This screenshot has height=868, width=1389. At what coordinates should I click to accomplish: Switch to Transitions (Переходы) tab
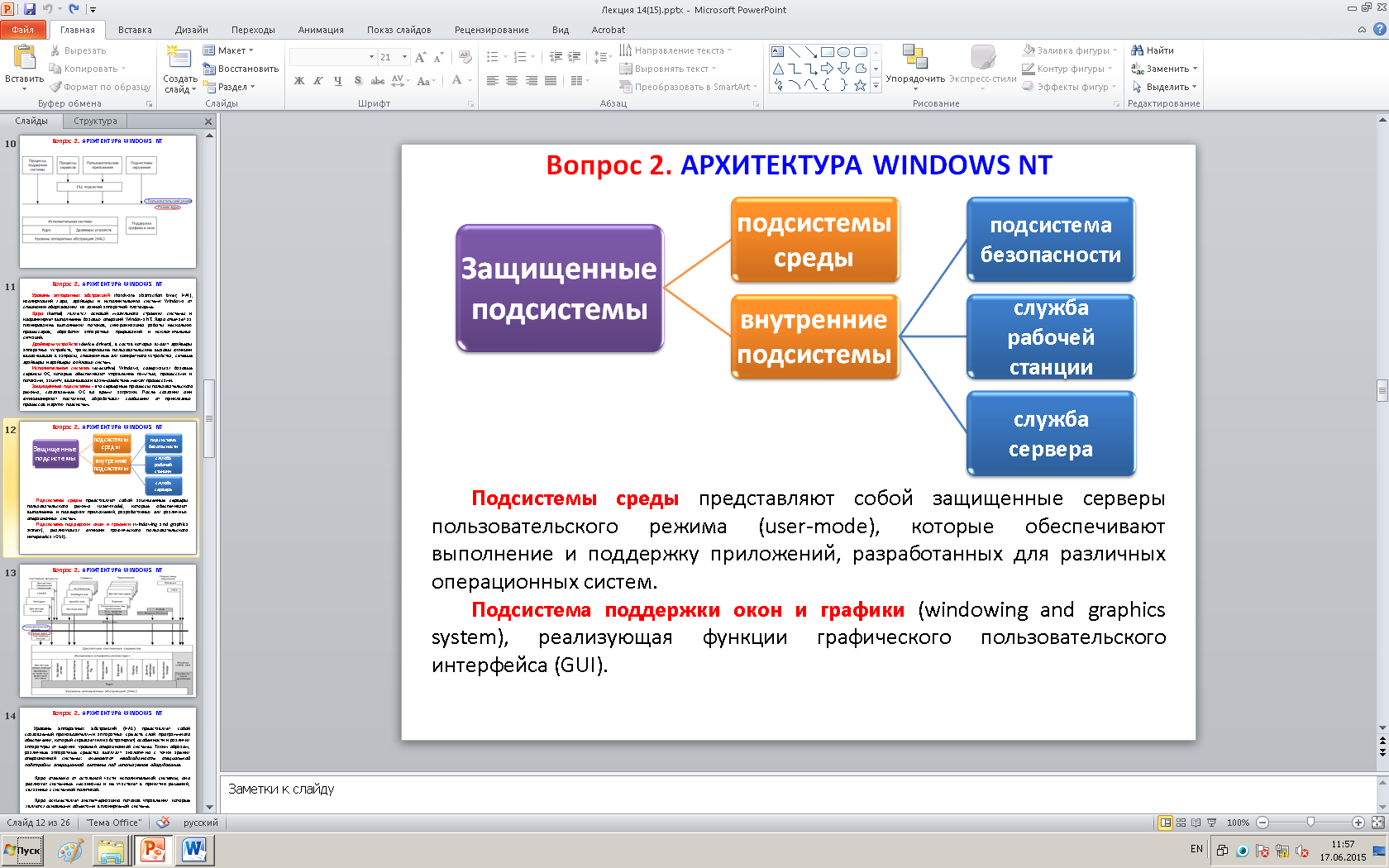[x=253, y=30]
